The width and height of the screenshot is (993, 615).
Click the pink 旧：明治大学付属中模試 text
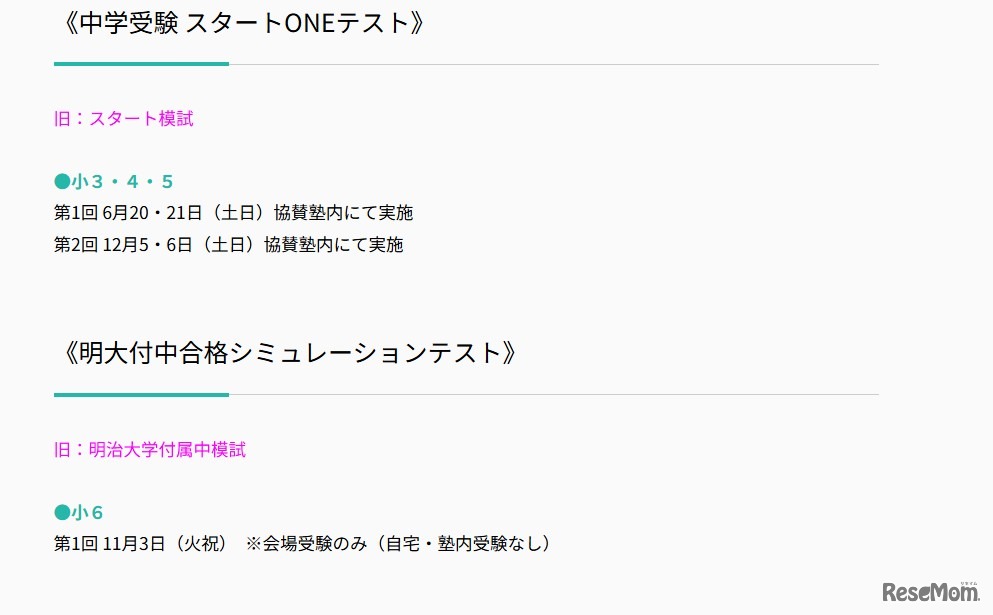(x=150, y=449)
